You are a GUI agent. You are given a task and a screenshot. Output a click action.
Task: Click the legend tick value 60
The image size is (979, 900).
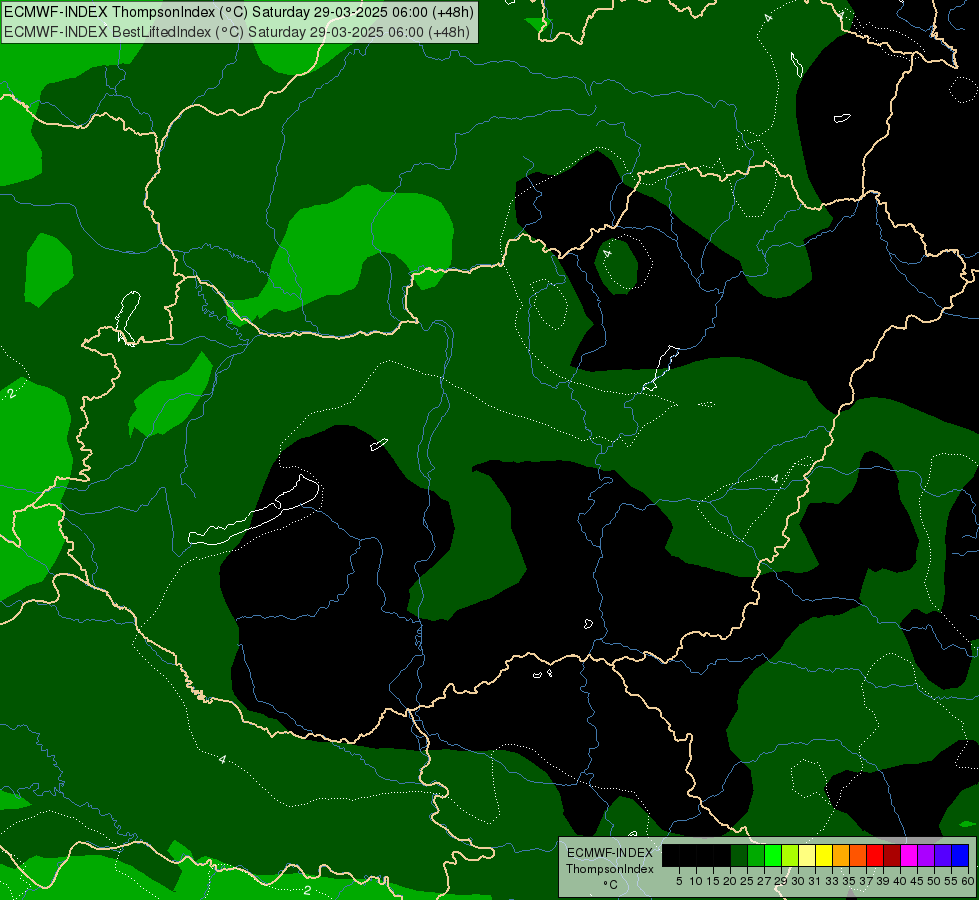click(x=968, y=881)
